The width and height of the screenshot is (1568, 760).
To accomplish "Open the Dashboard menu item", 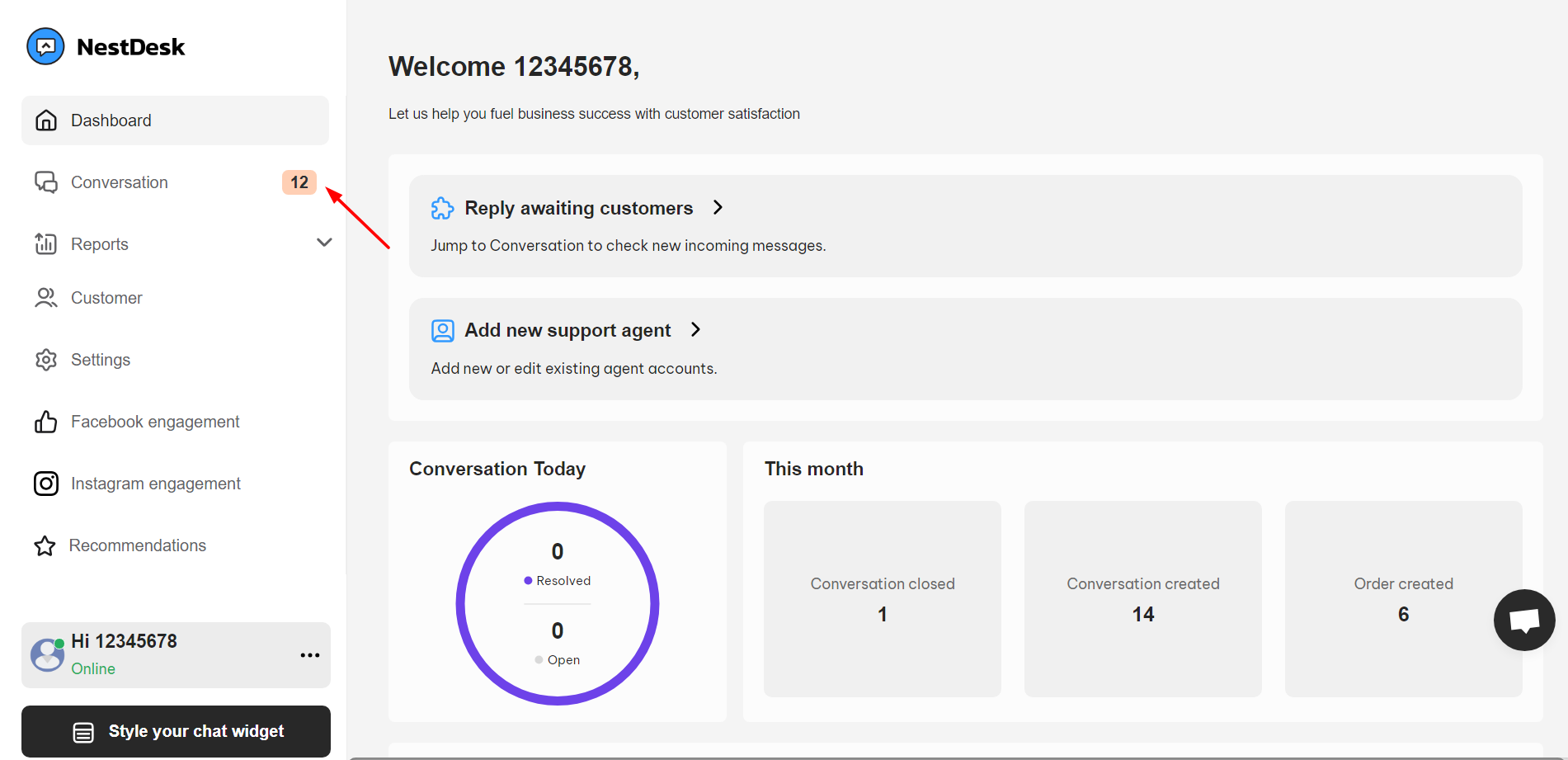I will tap(175, 120).
